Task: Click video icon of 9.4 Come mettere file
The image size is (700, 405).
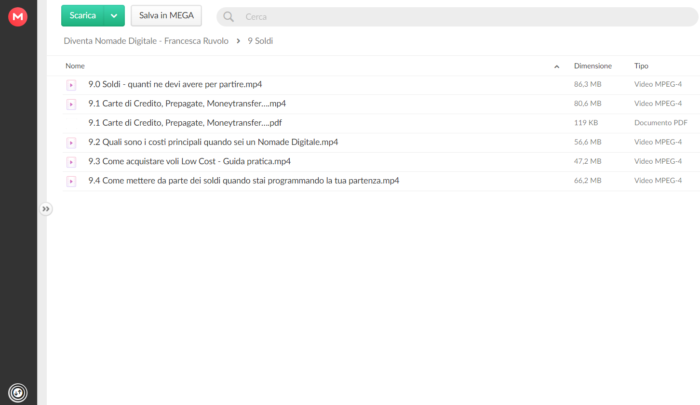Action: click(71, 181)
